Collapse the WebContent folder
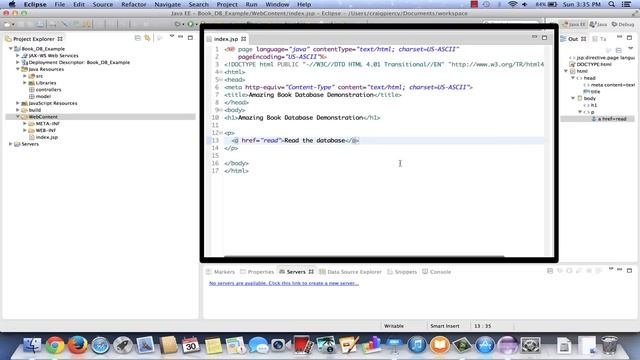This screenshot has height=360, width=640. click(x=18, y=117)
